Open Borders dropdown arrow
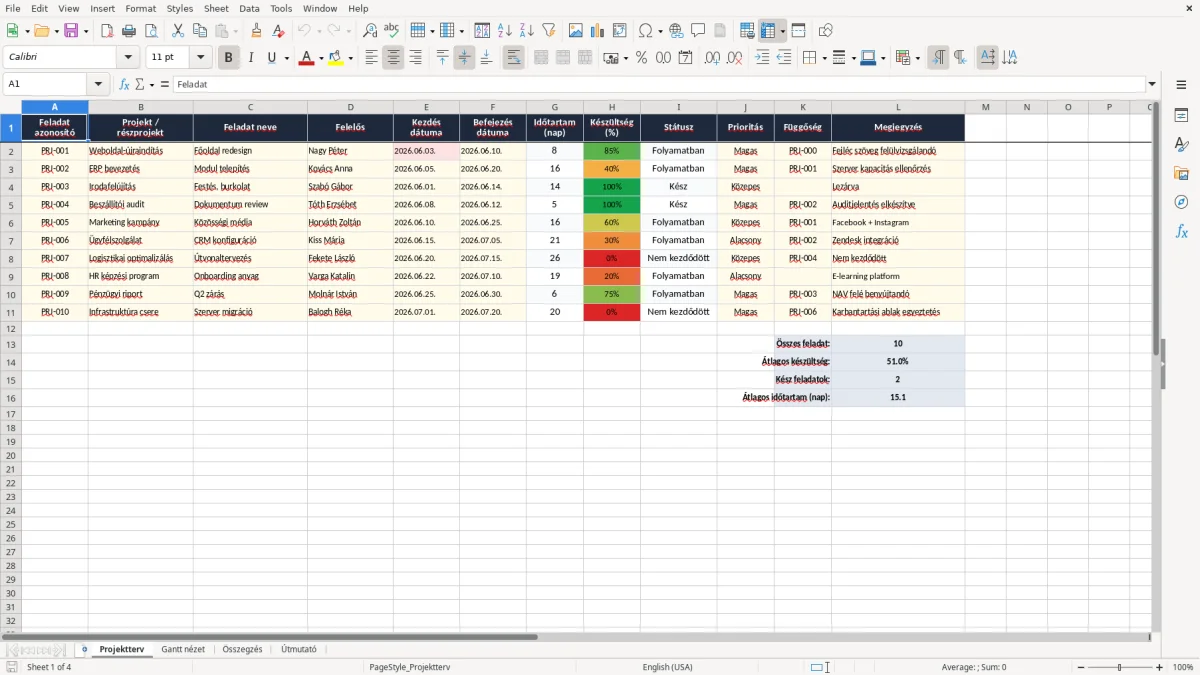 826,58
